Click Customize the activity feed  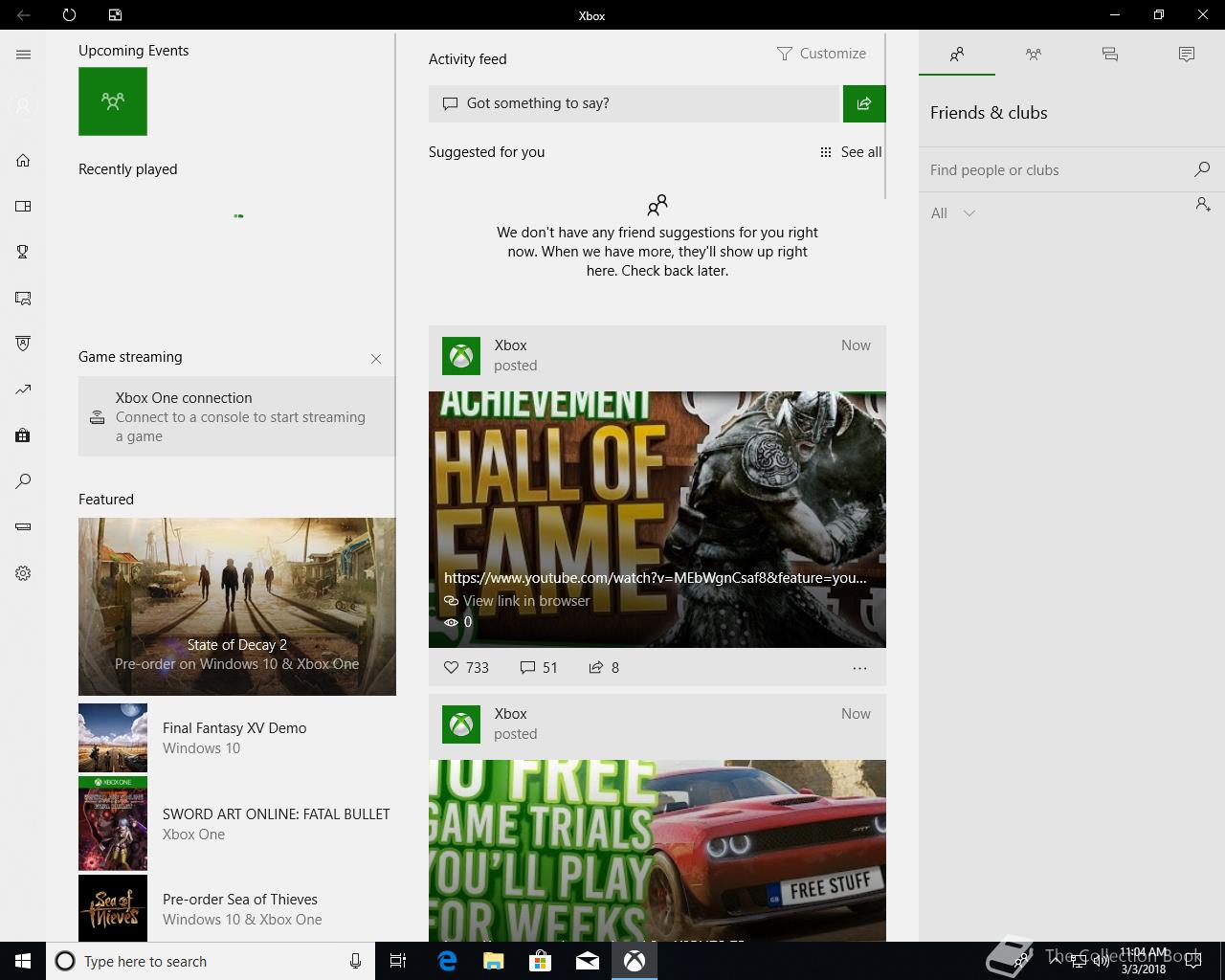pos(822,54)
